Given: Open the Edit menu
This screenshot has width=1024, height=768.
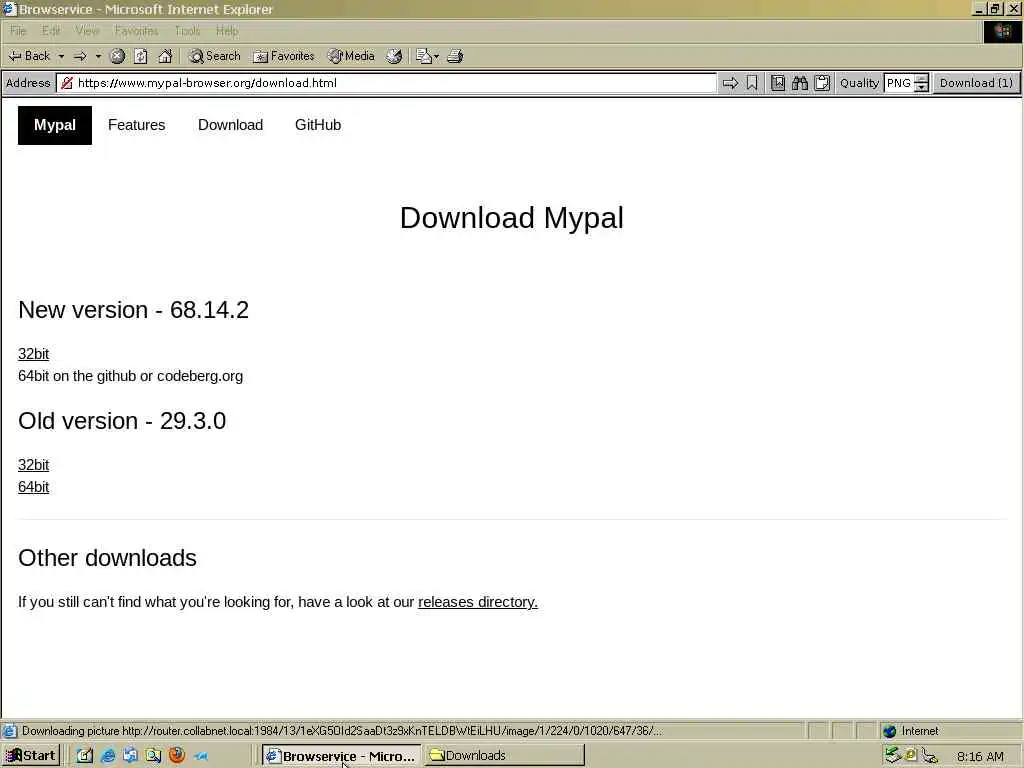Looking at the screenshot, I should [x=51, y=31].
